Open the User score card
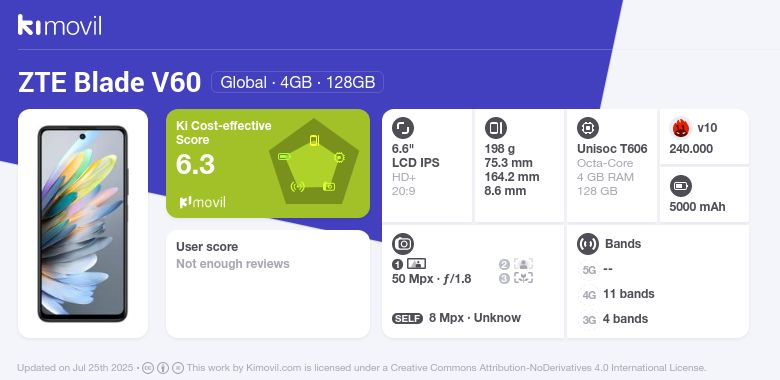780x380 pixels. coord(268,284)
